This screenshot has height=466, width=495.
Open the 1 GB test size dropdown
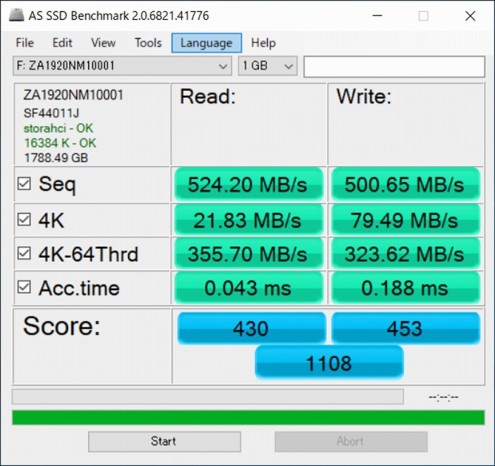click(267, 66)
